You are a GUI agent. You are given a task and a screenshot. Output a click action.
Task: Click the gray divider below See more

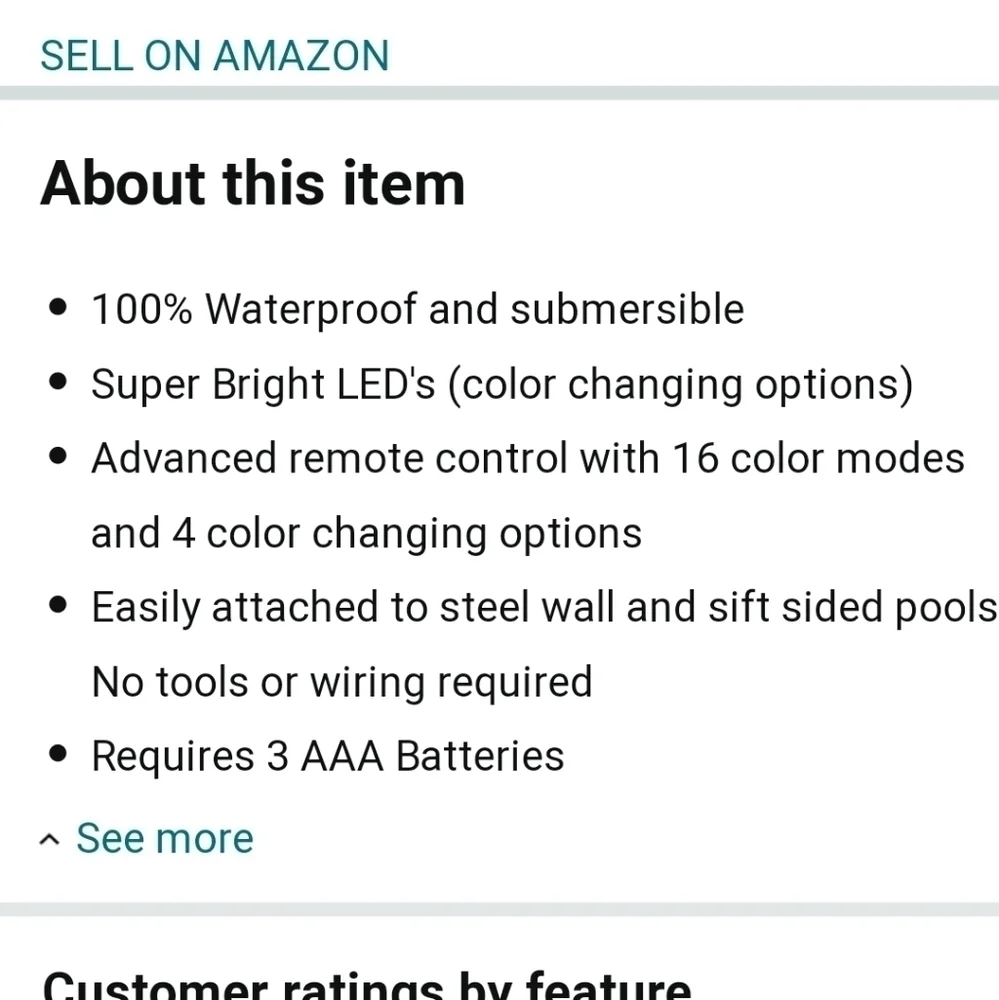[499, 910]
